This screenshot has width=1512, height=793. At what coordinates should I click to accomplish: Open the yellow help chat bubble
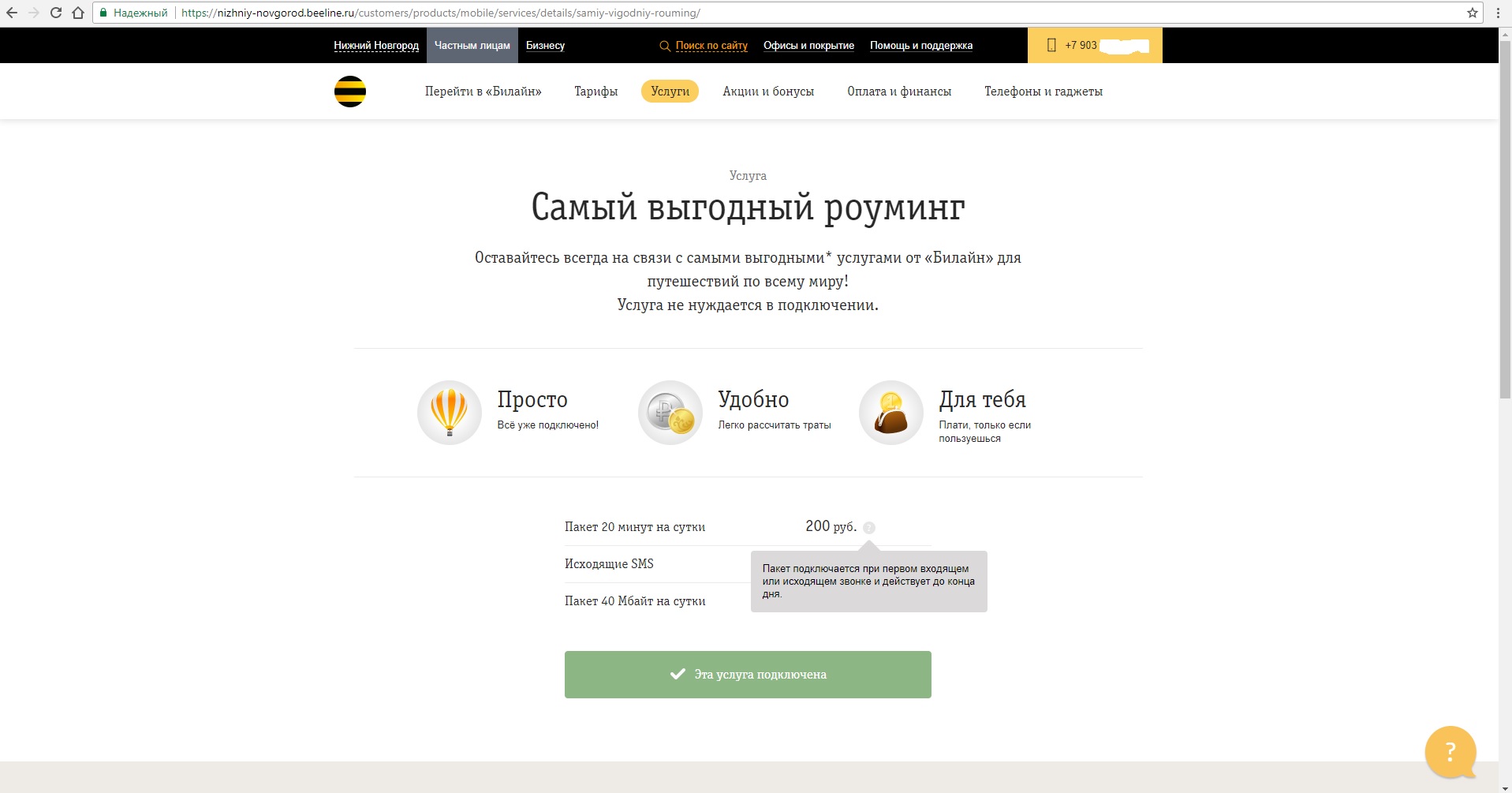click(1450, 752)
